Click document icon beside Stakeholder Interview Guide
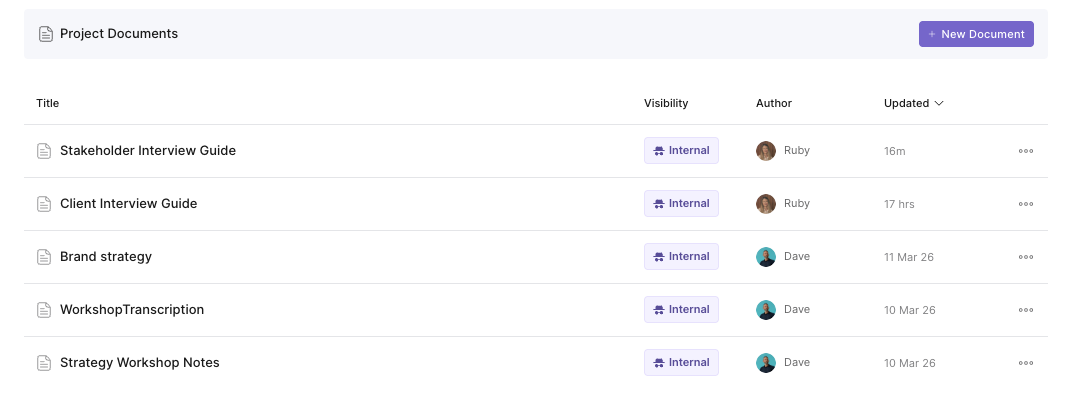This screenshot has height=407, width=1083. coord(44,151)
